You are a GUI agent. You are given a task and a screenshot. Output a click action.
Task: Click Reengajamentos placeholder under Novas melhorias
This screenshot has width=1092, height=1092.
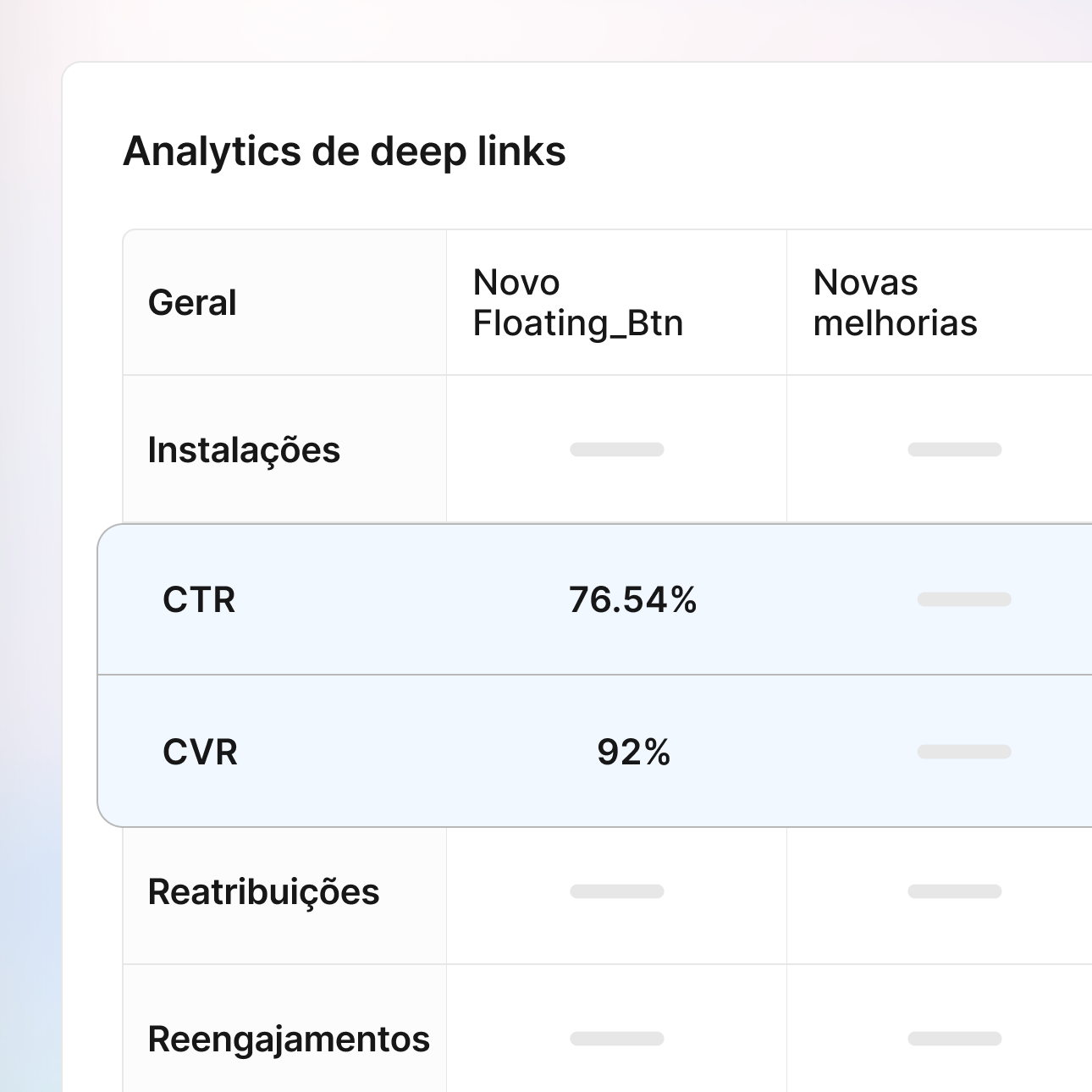tap(955, 1039)
